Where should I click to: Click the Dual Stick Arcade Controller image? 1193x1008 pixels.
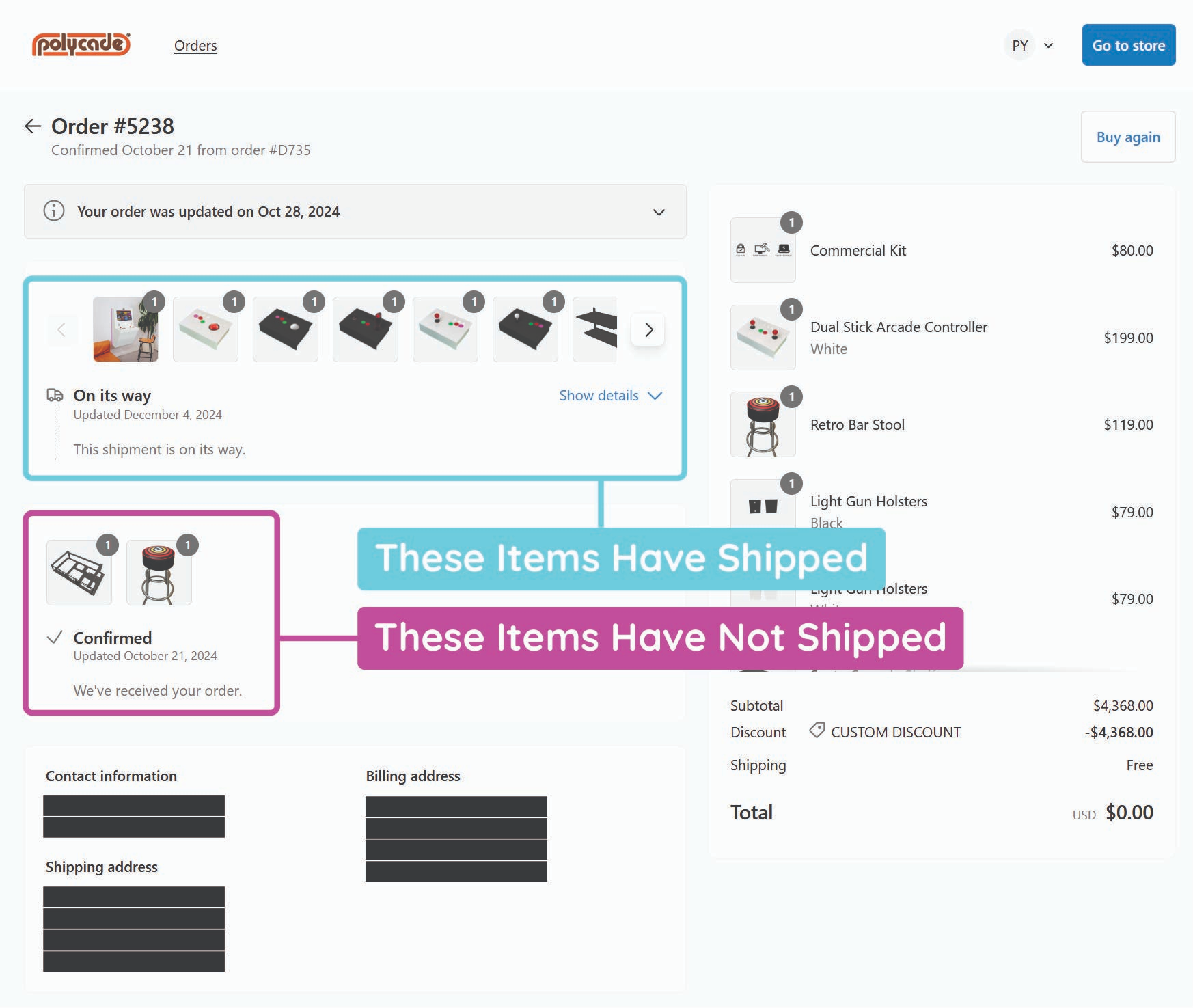(763, 338)
